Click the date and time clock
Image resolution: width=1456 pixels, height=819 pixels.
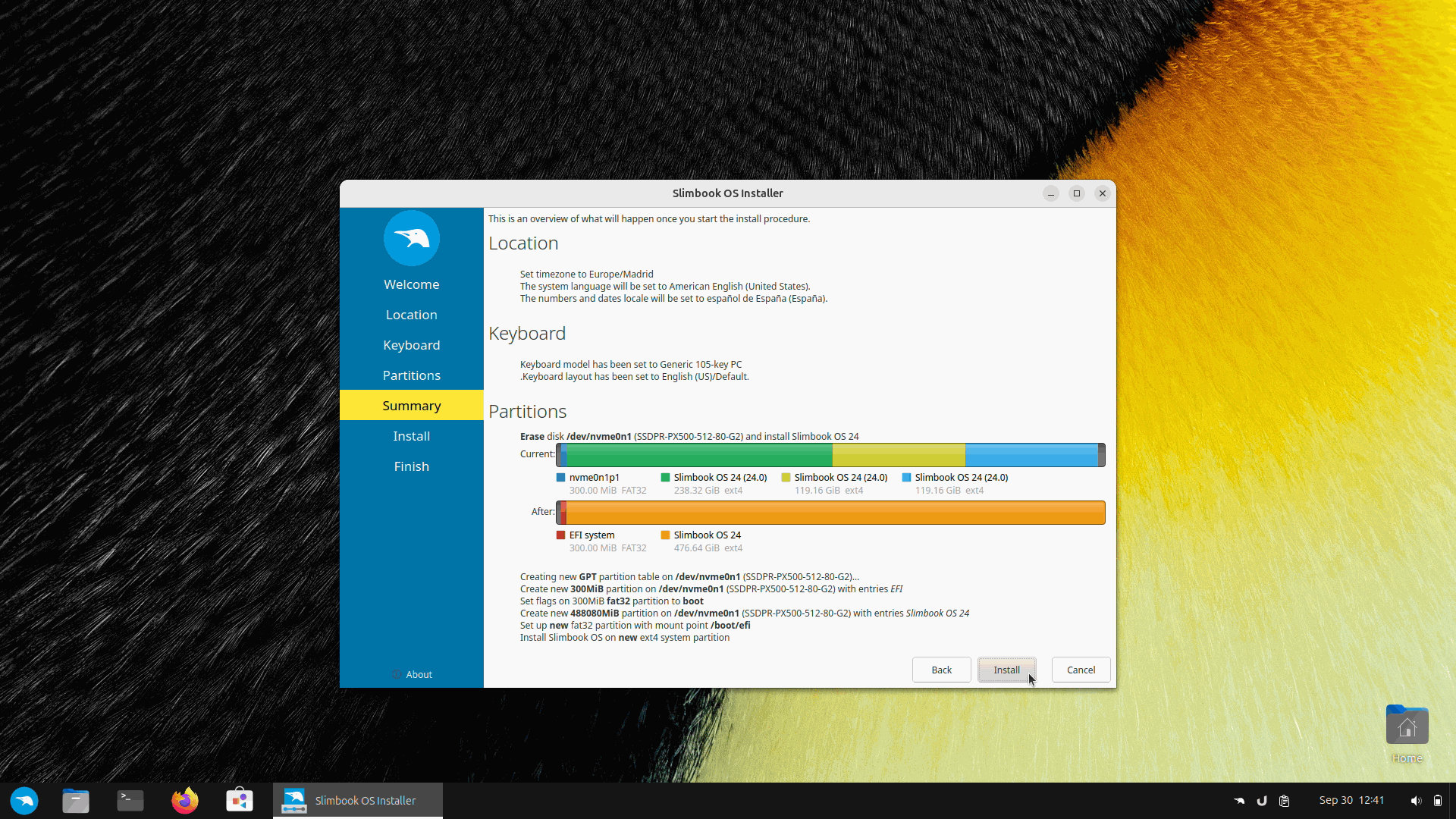1351,800
